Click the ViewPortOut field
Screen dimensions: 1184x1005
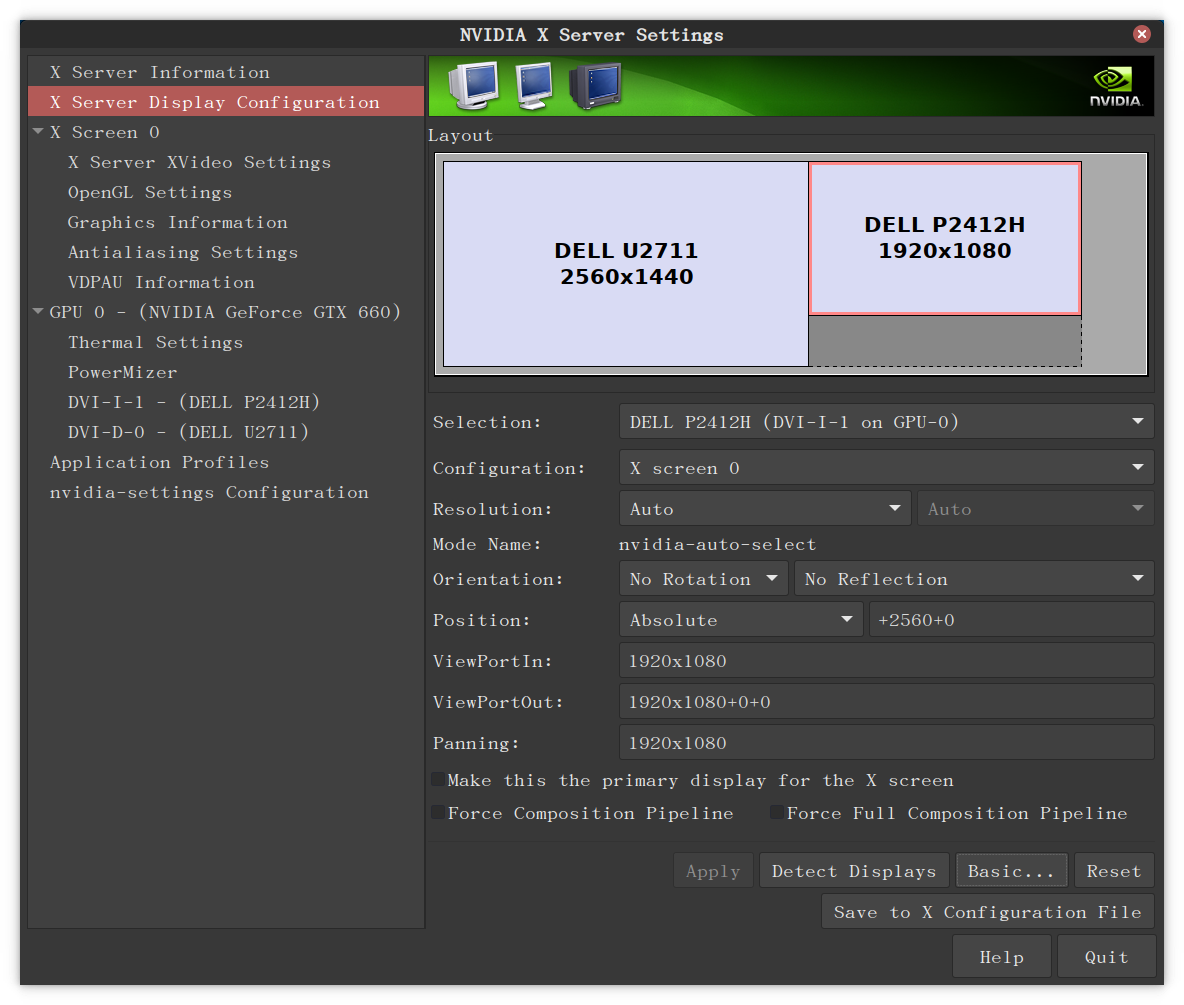coord(886,701)
